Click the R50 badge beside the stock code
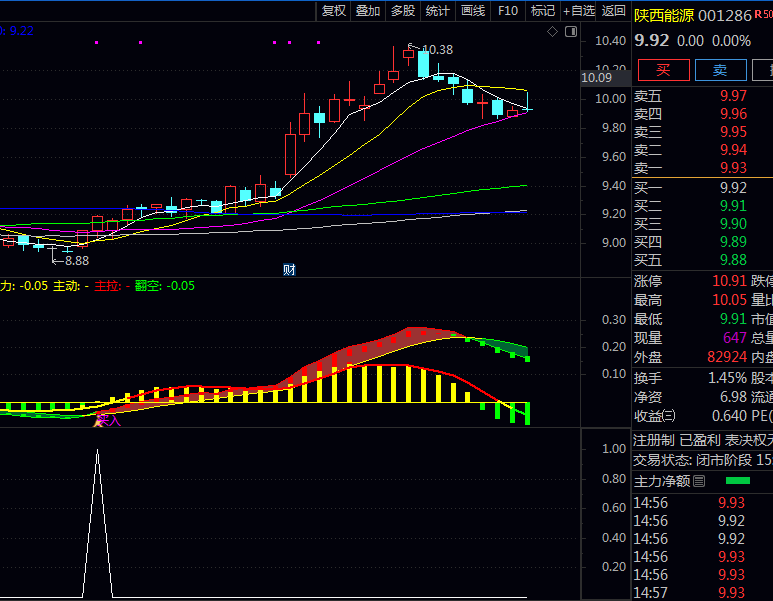 tap(763, 15)
